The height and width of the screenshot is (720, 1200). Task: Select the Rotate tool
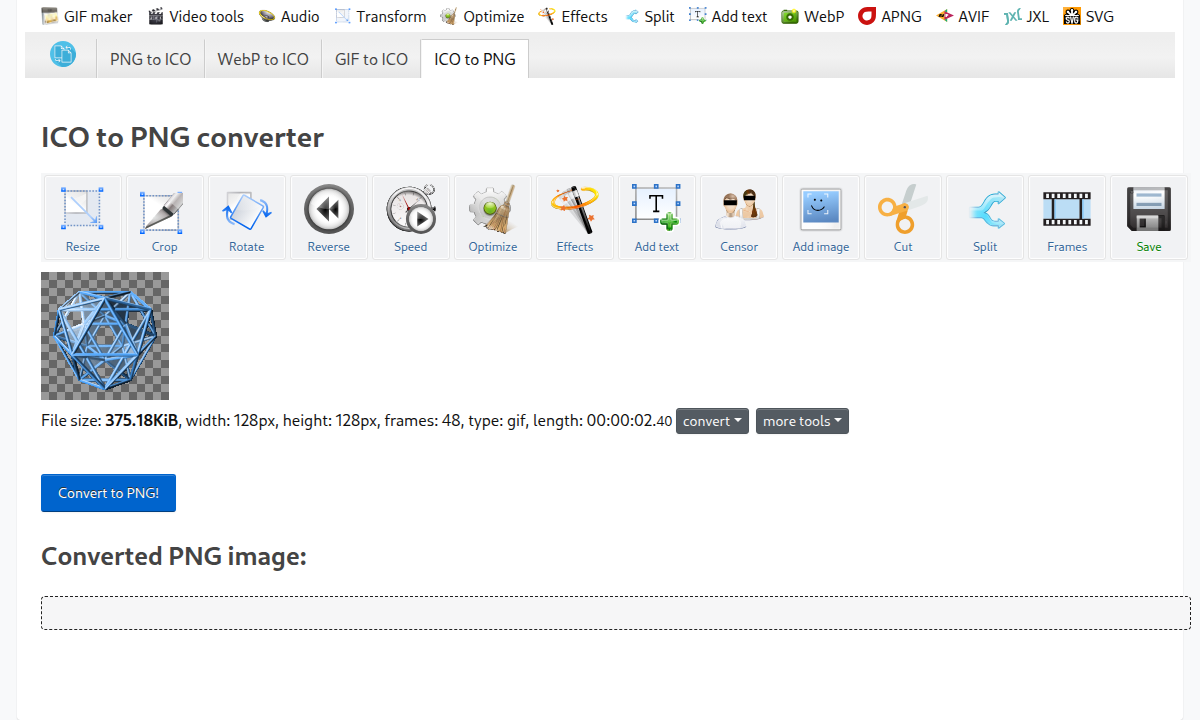pyautogui.click(x=247, y=218)
